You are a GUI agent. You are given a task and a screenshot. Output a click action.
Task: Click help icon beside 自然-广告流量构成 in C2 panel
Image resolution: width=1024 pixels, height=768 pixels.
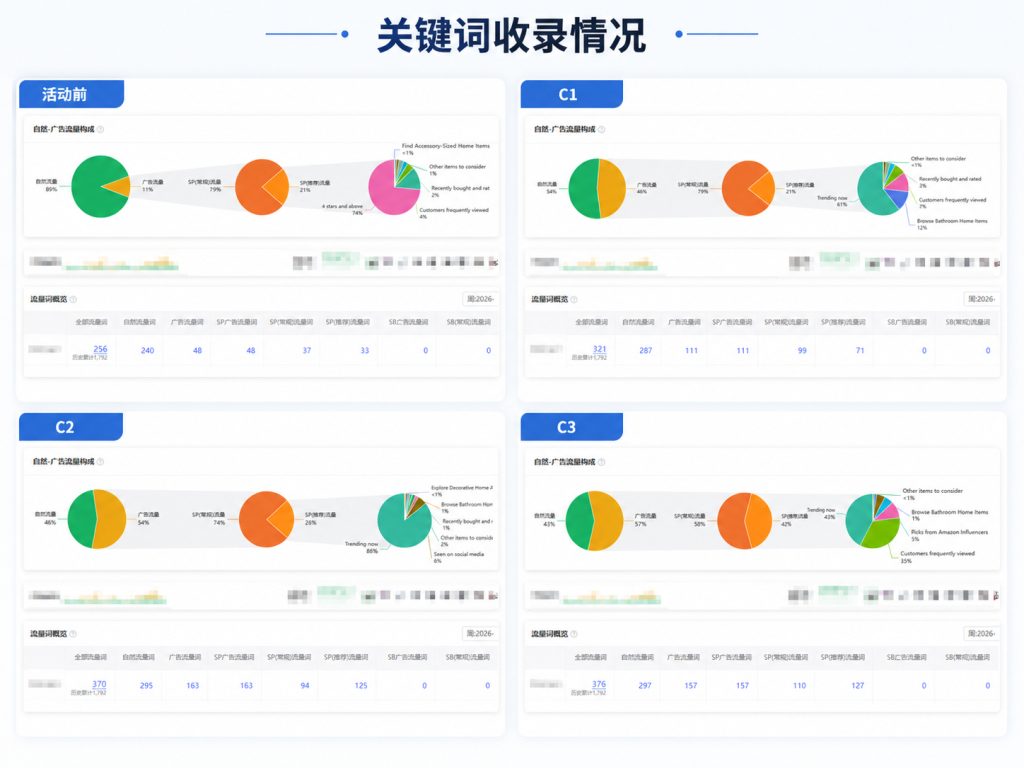[101, 462]
